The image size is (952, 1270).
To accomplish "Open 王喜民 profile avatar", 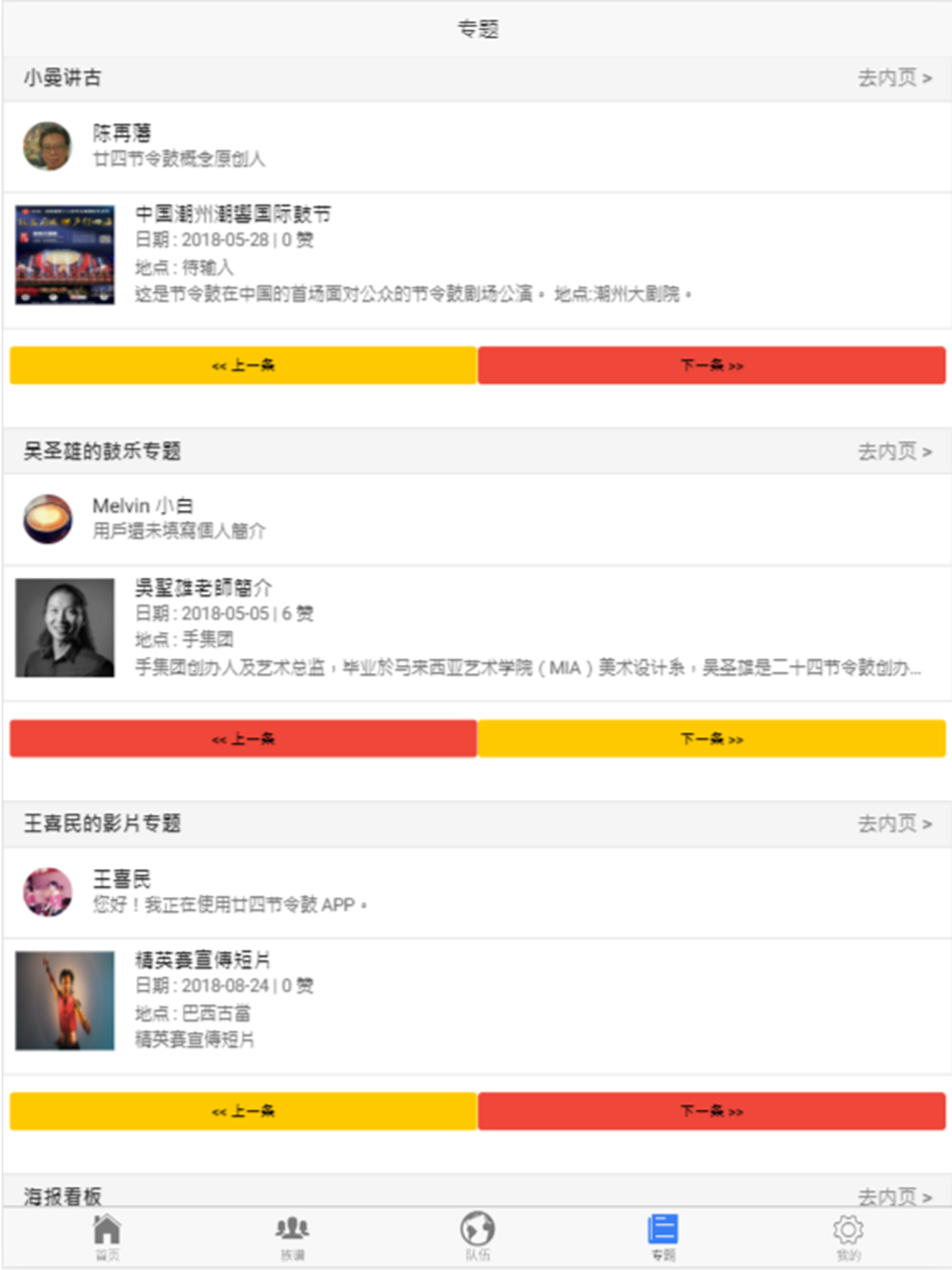I will tap(48, 892).
